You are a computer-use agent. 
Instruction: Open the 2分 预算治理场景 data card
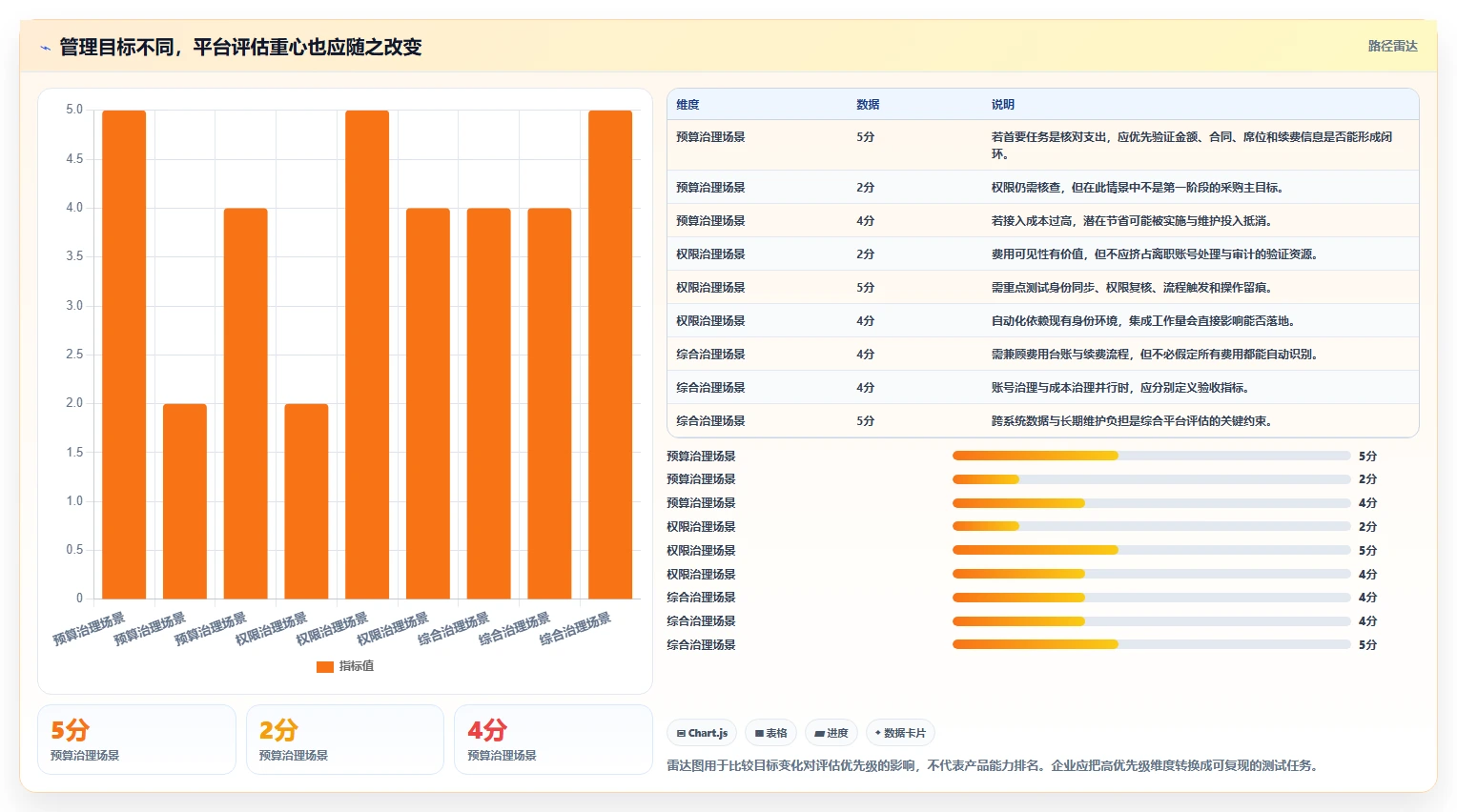coord(345,740)
